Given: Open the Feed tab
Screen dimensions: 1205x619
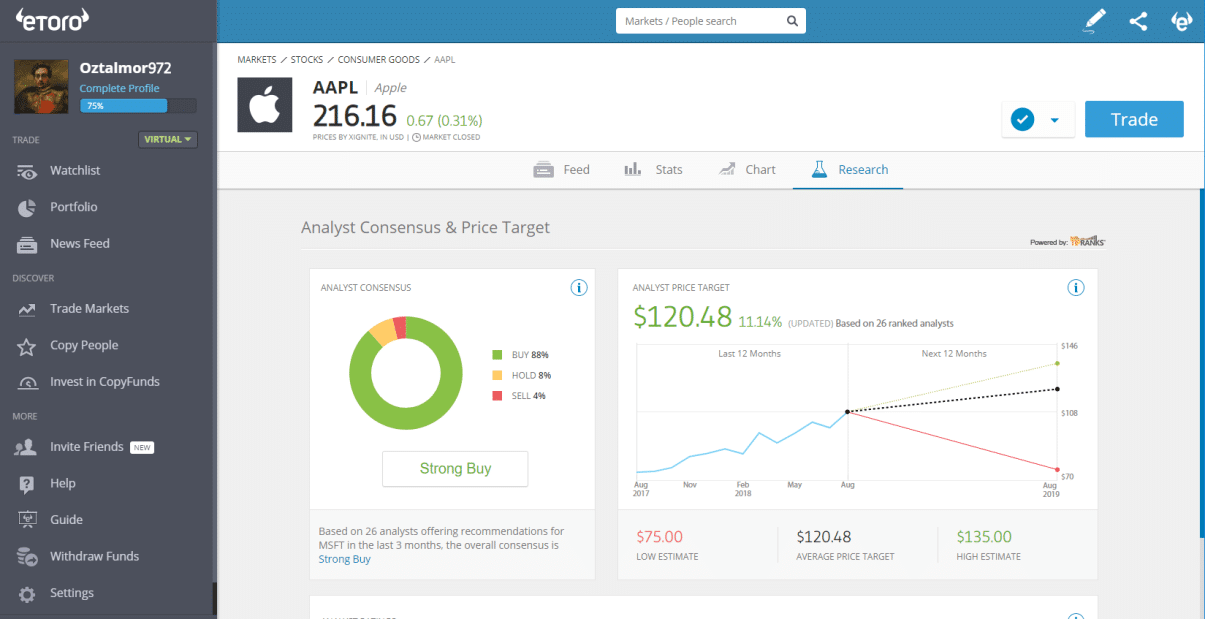Looking at the screenshot, I should point(562,170).
